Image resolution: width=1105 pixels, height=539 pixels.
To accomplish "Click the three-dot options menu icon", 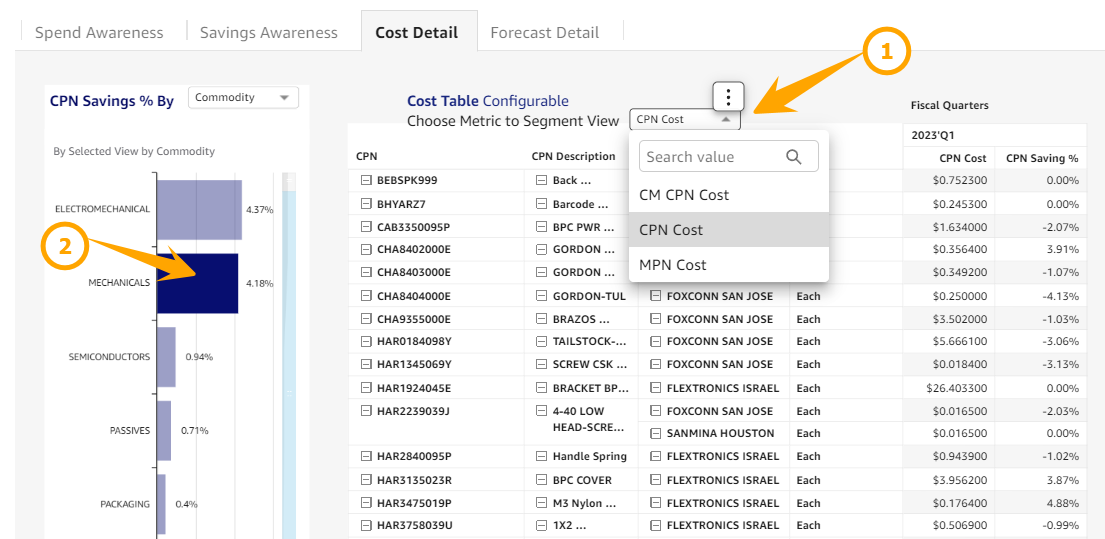I will click(729, 97).
